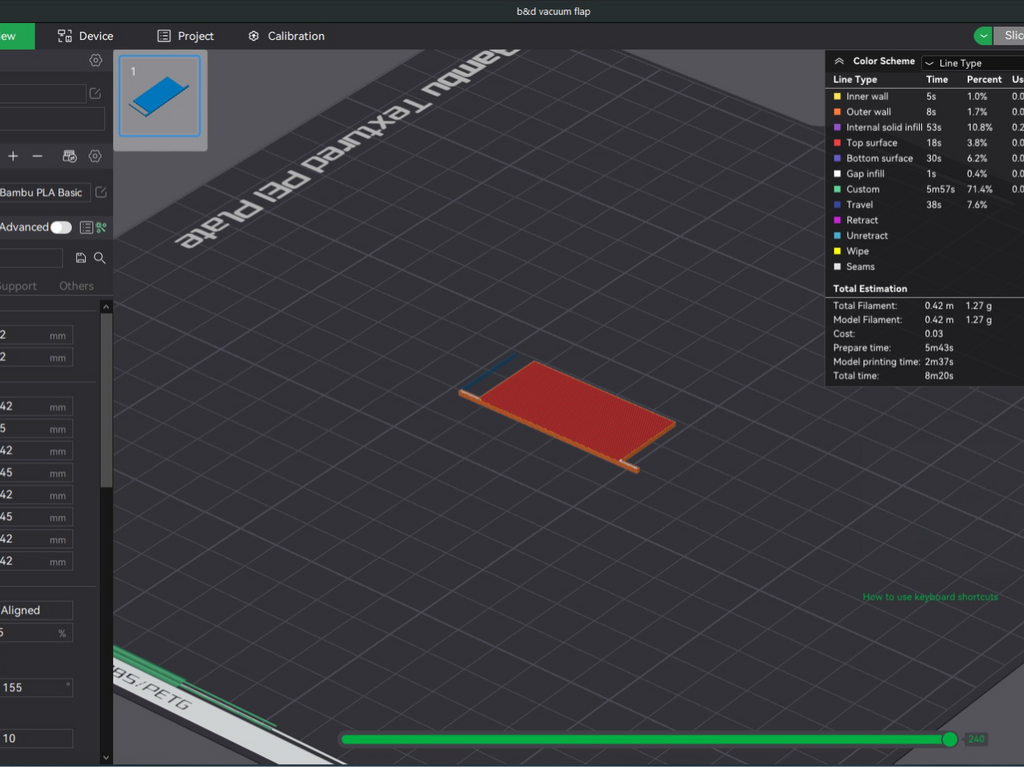This screenshot has width=1024, height=768.
Task: Toggle Retract marker visibility
Action: click(x=837, y=220)
